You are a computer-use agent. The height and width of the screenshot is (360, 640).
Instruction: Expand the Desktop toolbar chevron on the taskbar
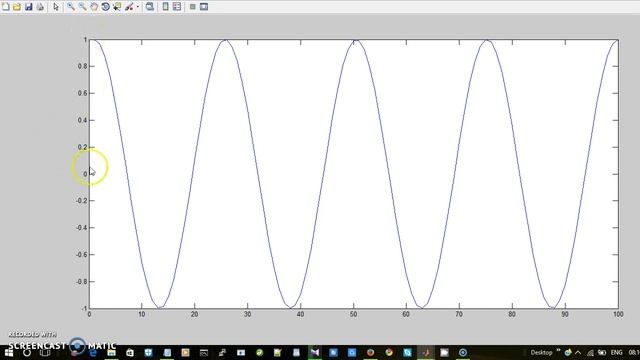(x=558, y=351)
